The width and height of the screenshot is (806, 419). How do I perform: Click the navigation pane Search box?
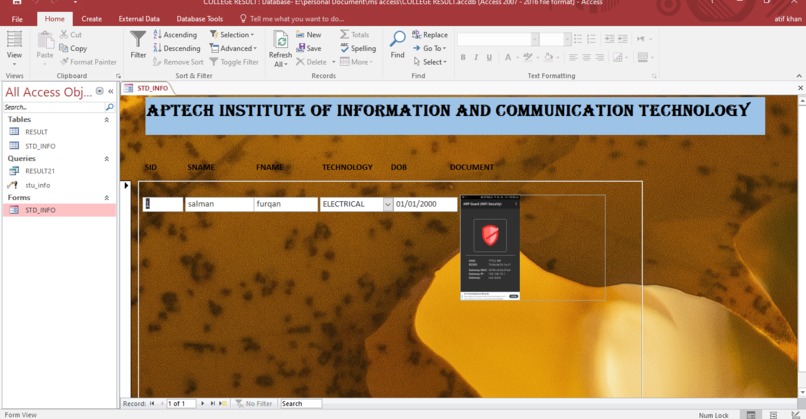pyautogui.click(x=54, y=107)
